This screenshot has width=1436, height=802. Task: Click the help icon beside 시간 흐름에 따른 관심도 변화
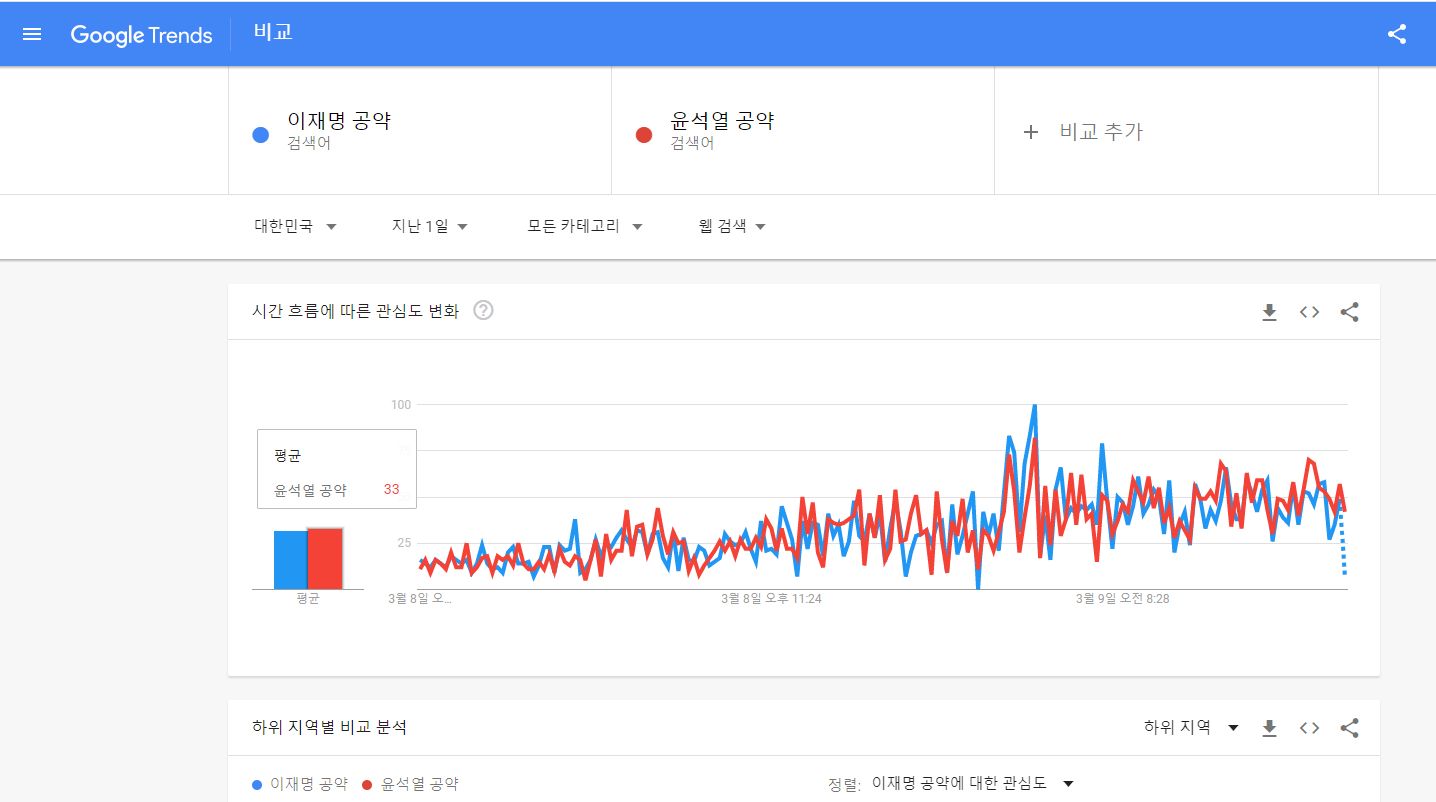pos(483,311)
